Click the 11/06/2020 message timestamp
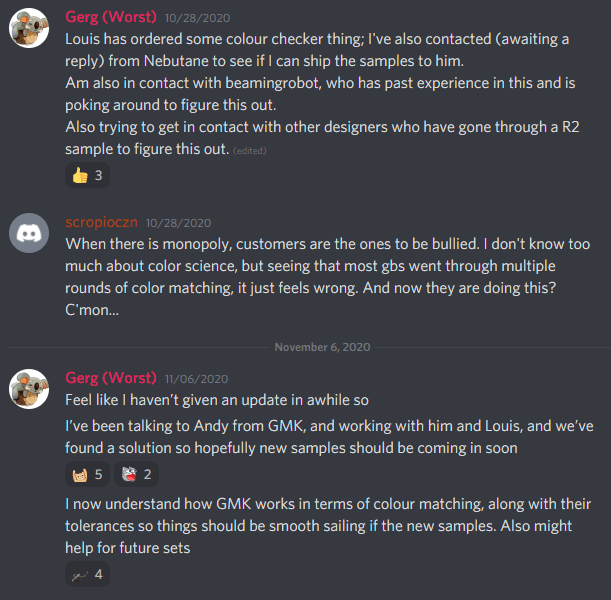Viewport: 611px width, 600px height. pyautogui.click(x=198, y=379)
